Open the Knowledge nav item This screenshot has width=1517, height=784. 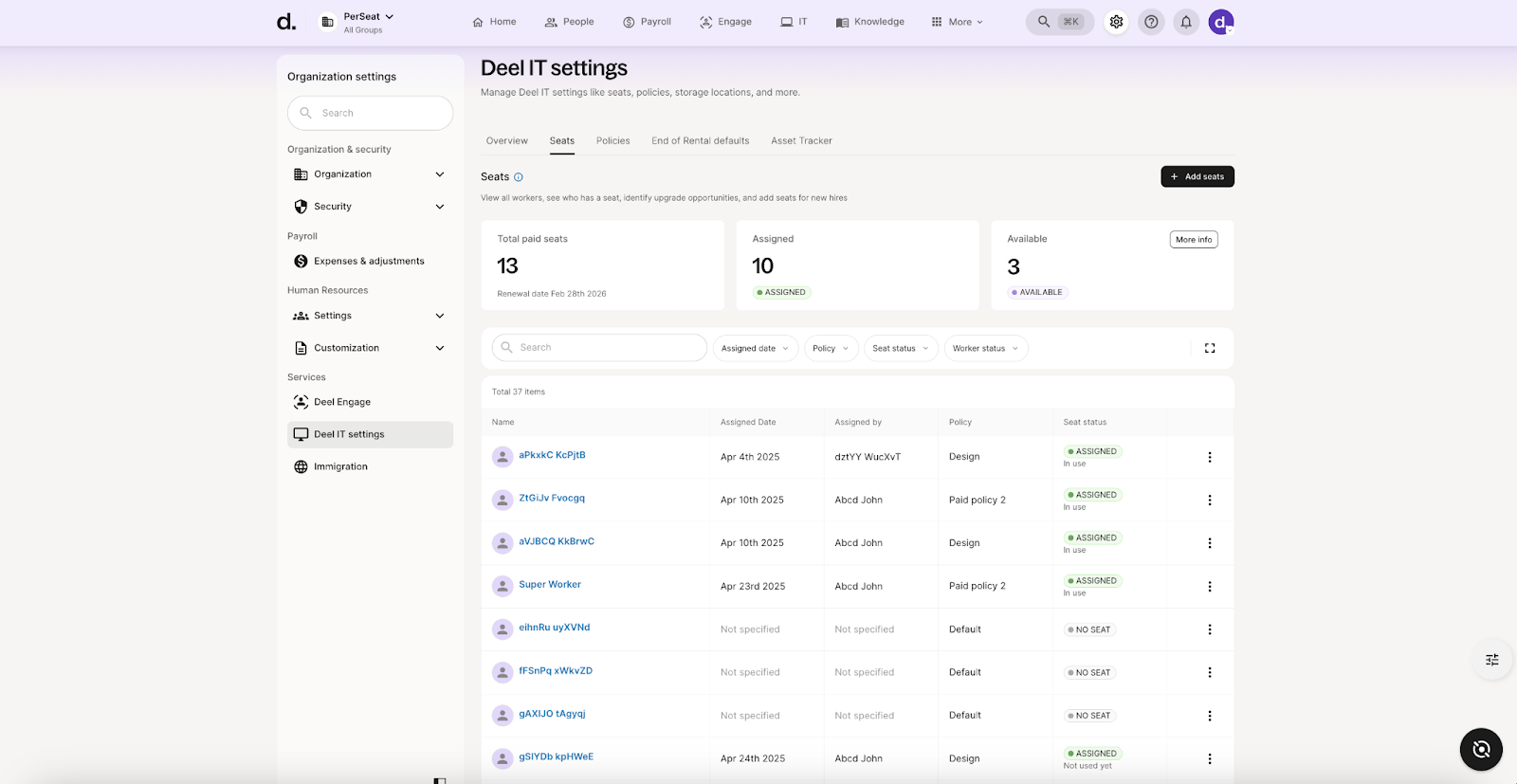coord(869,22)
